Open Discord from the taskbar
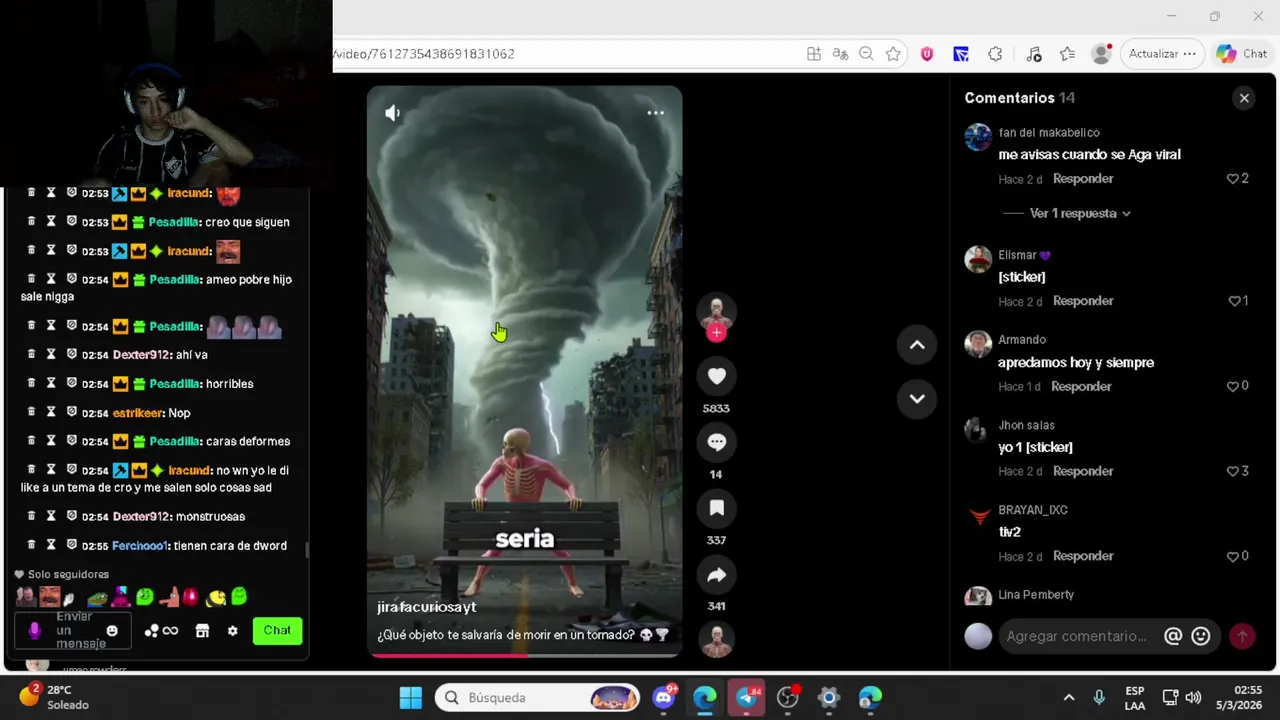Image resolution: width=1280 pixels, height=720 pixels. 664,697
